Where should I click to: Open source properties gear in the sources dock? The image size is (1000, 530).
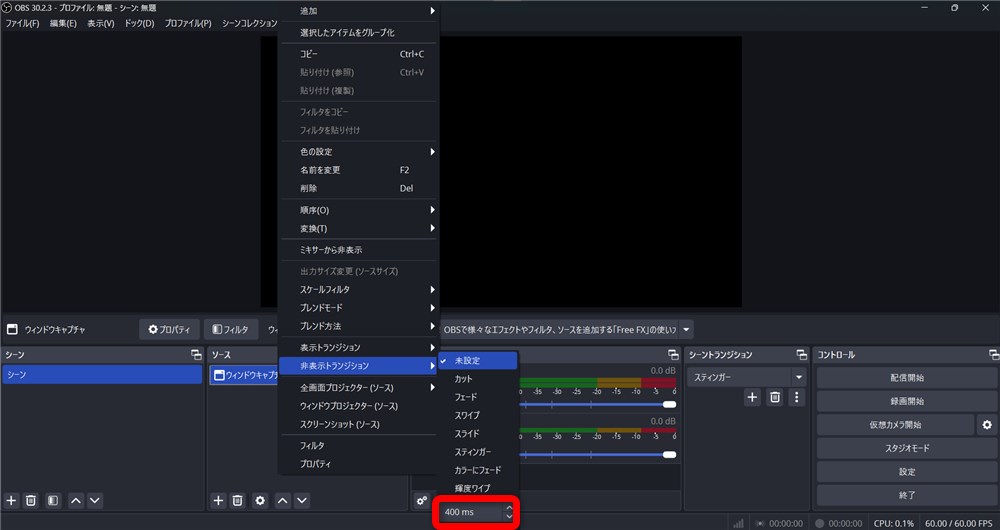point(260,501)
